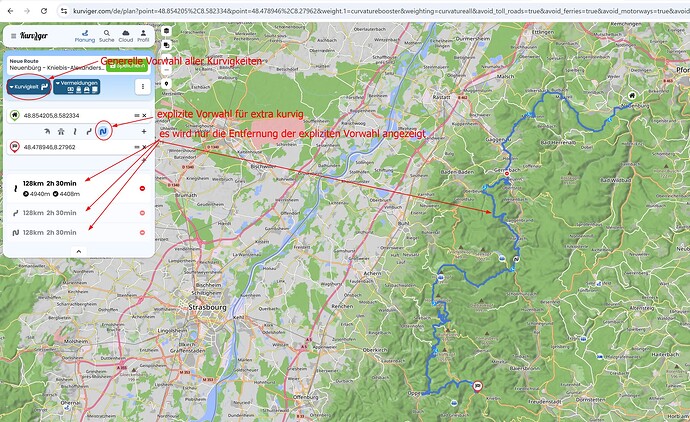
Task: Open the map layers button
Action: pyautogui.click(x=166, y=31)
